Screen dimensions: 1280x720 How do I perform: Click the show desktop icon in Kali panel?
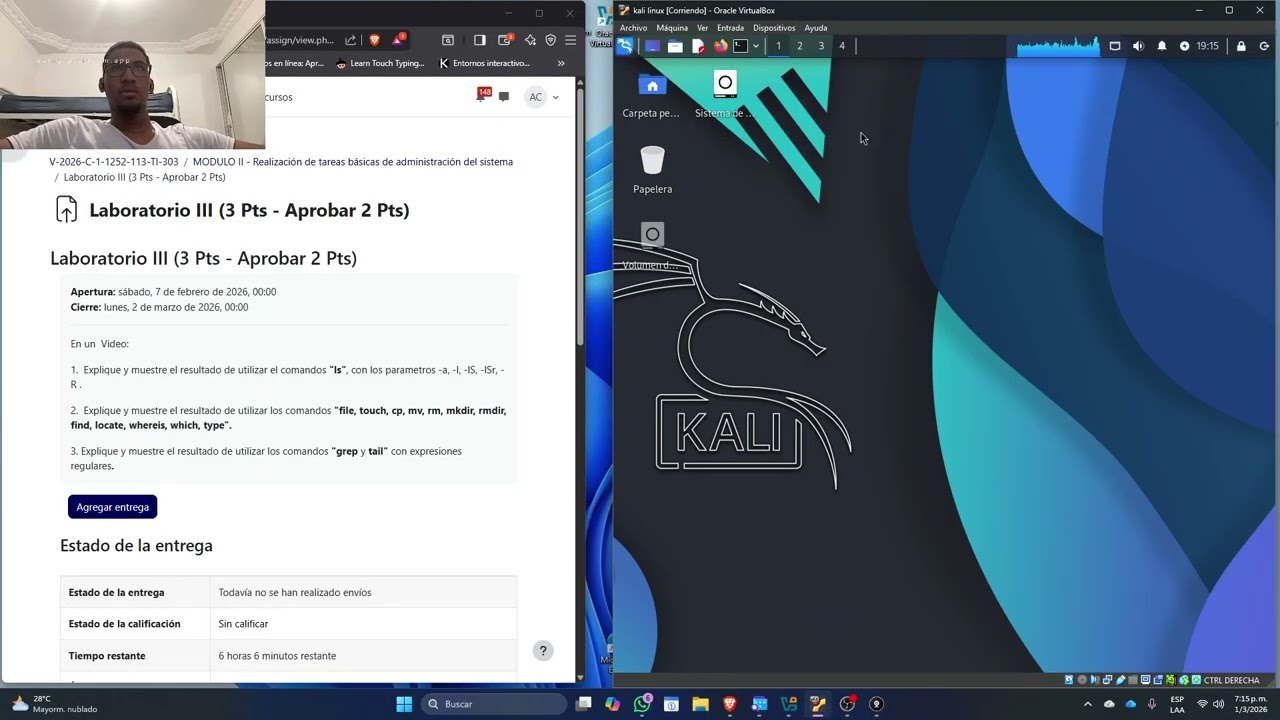click(652, 46)
